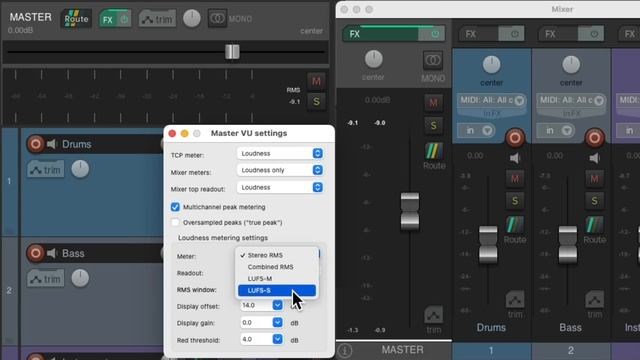Toggle Bass channel monitor speaker in Mixer
The image size is (640, 360).
point(595,158)
